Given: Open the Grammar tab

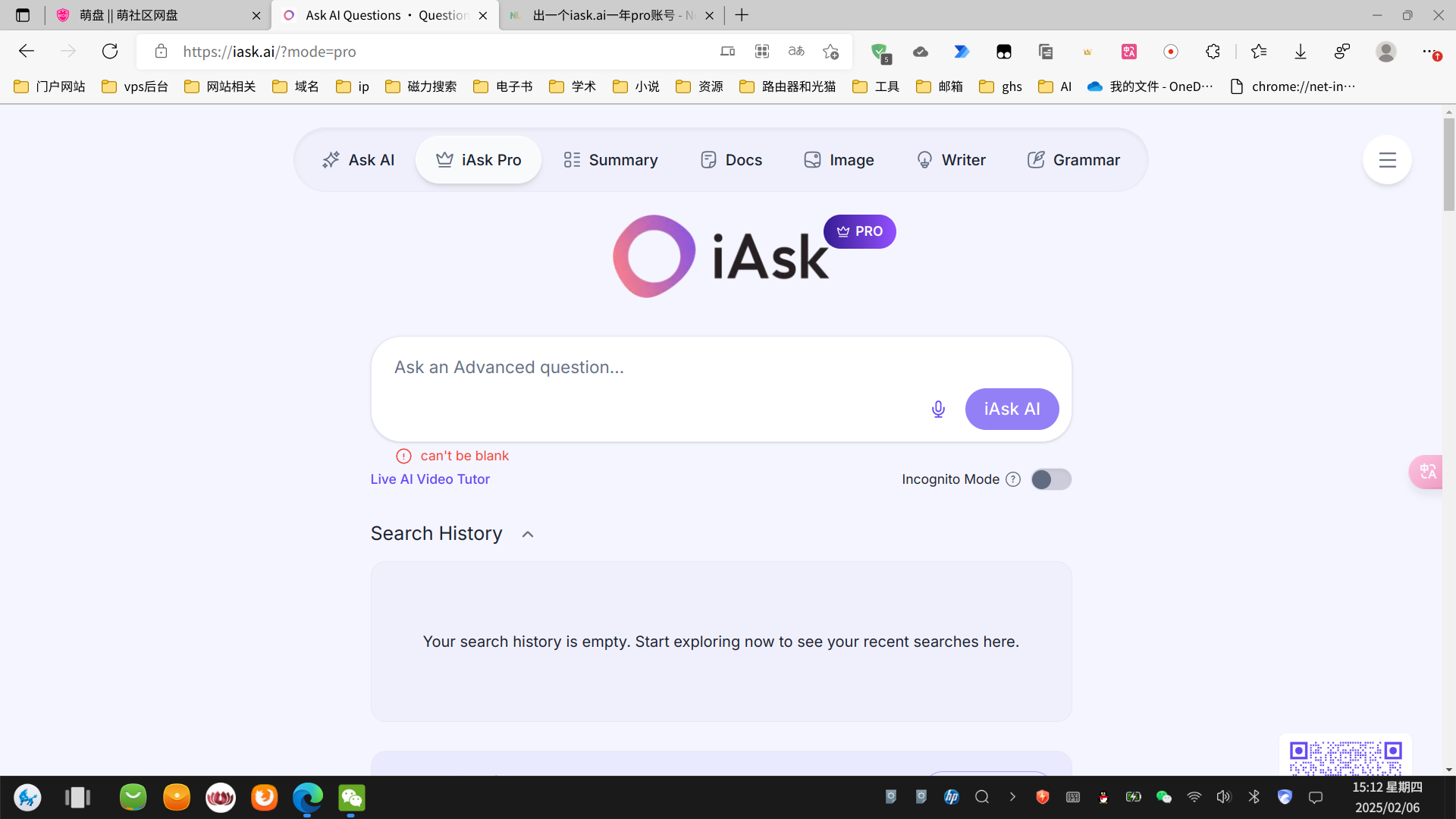Looking at the screenshot, I should tap(1073, 160).
